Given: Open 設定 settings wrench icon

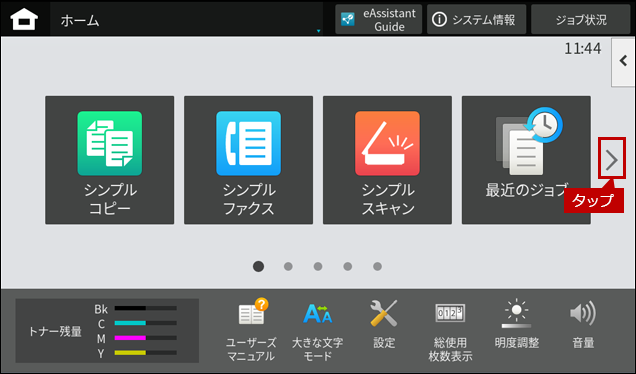Looking at the screenshot, I should pyautogui.click(x=384, y=325).
